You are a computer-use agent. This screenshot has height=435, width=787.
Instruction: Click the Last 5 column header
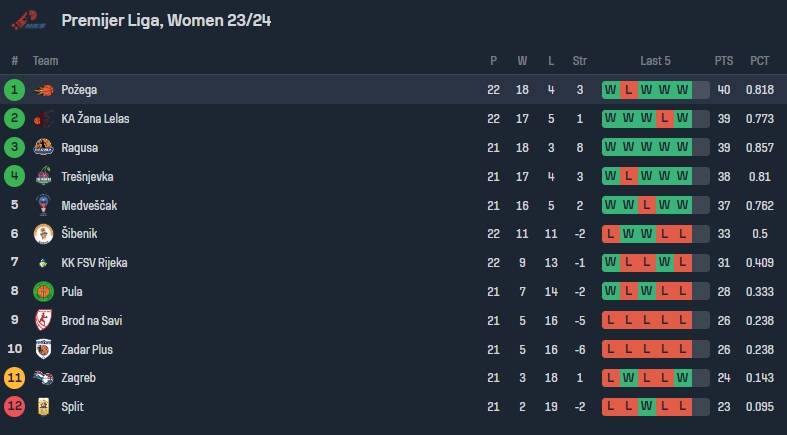pos(655,61)
